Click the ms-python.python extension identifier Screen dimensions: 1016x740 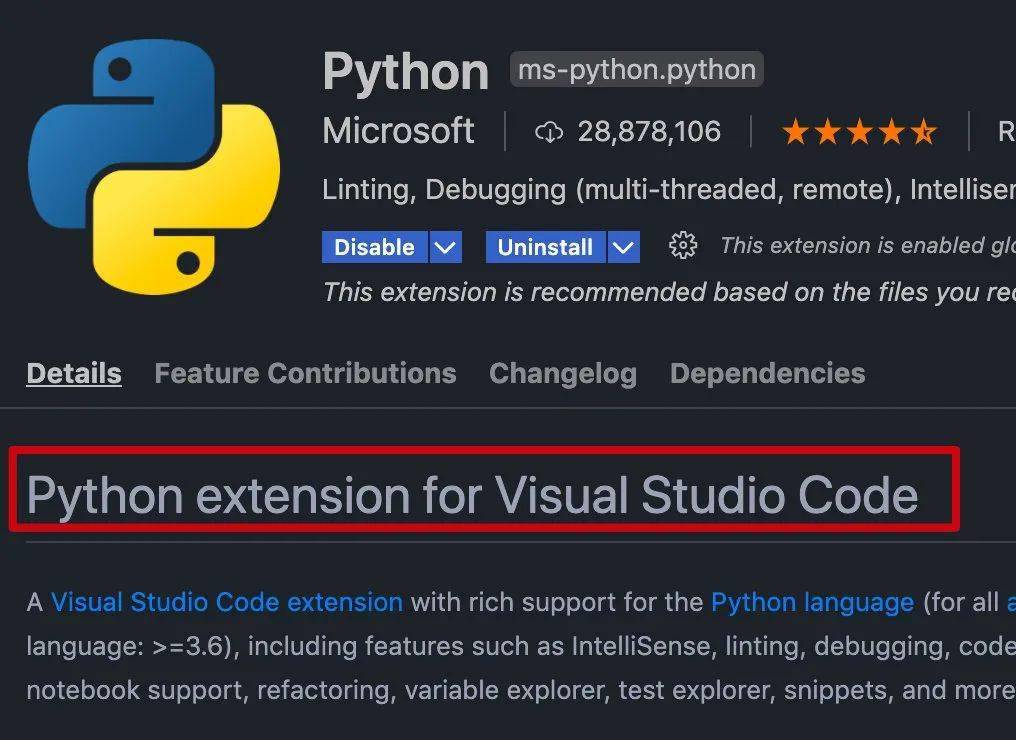click(x=637, y=69)
